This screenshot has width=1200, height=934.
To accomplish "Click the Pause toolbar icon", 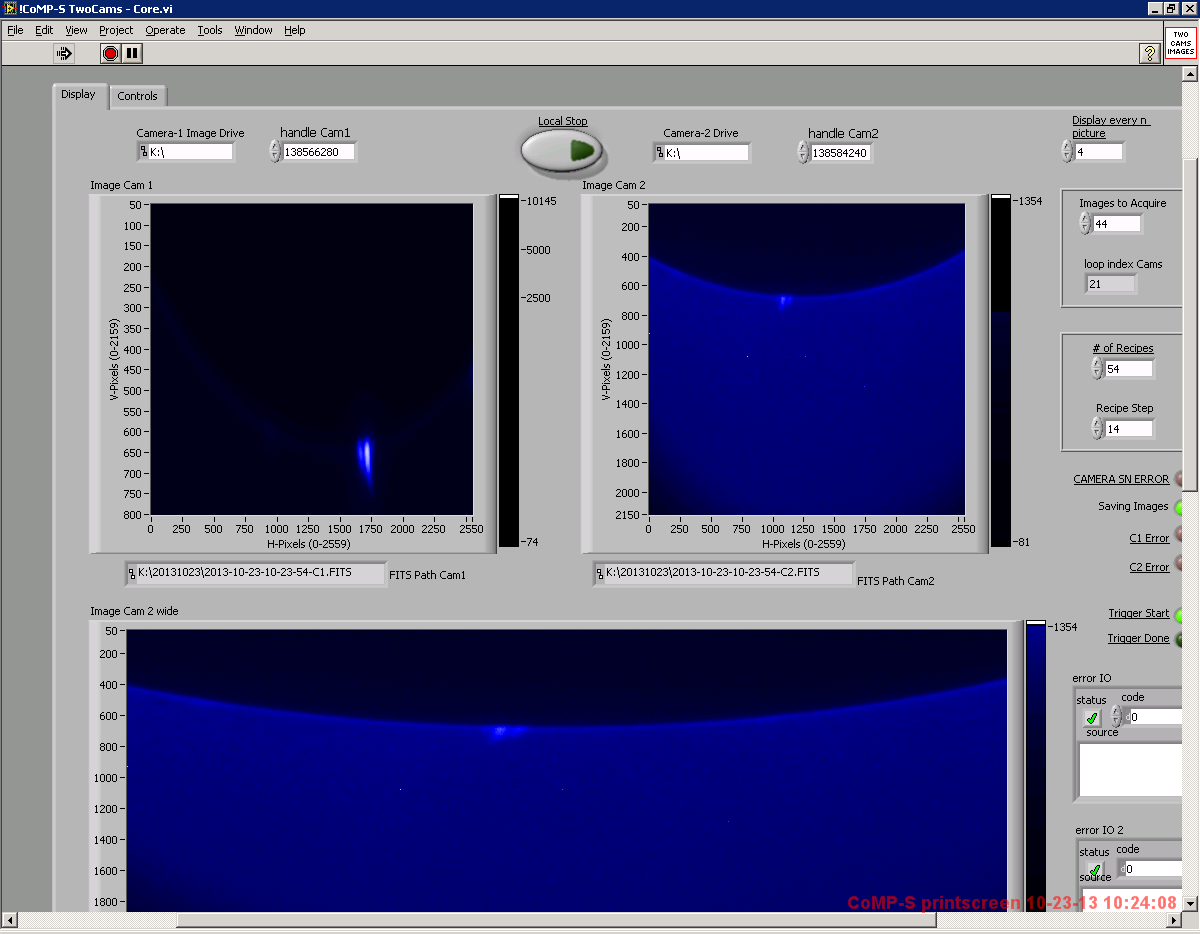I will click(133, 53).
